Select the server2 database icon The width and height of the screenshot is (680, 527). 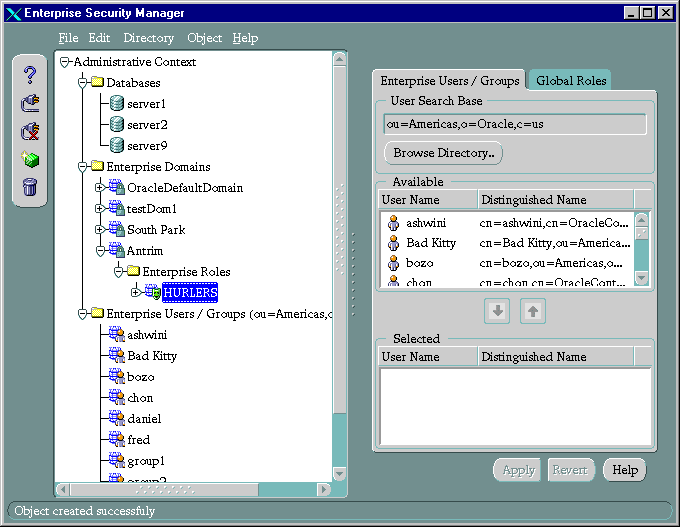117,125
